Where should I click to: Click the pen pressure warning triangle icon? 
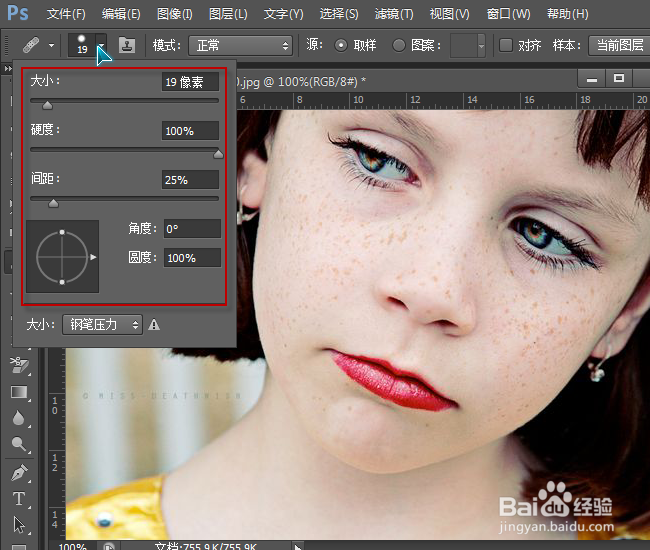point(154,324)
